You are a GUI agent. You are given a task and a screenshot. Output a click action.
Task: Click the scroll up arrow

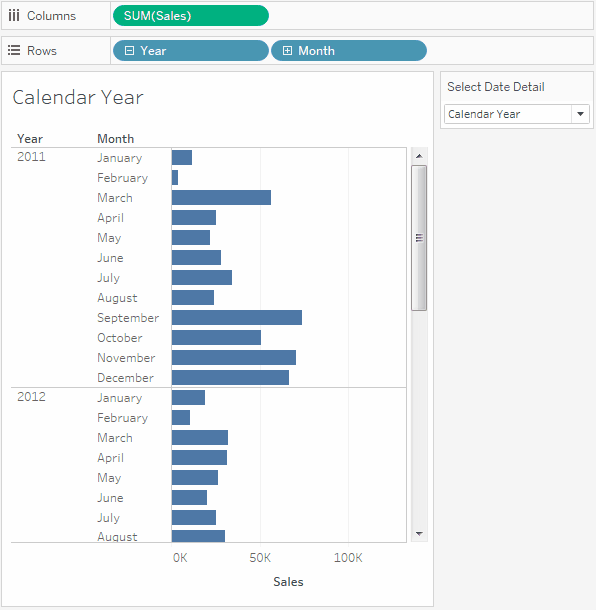pyautogui.click(x=419, y=156)
